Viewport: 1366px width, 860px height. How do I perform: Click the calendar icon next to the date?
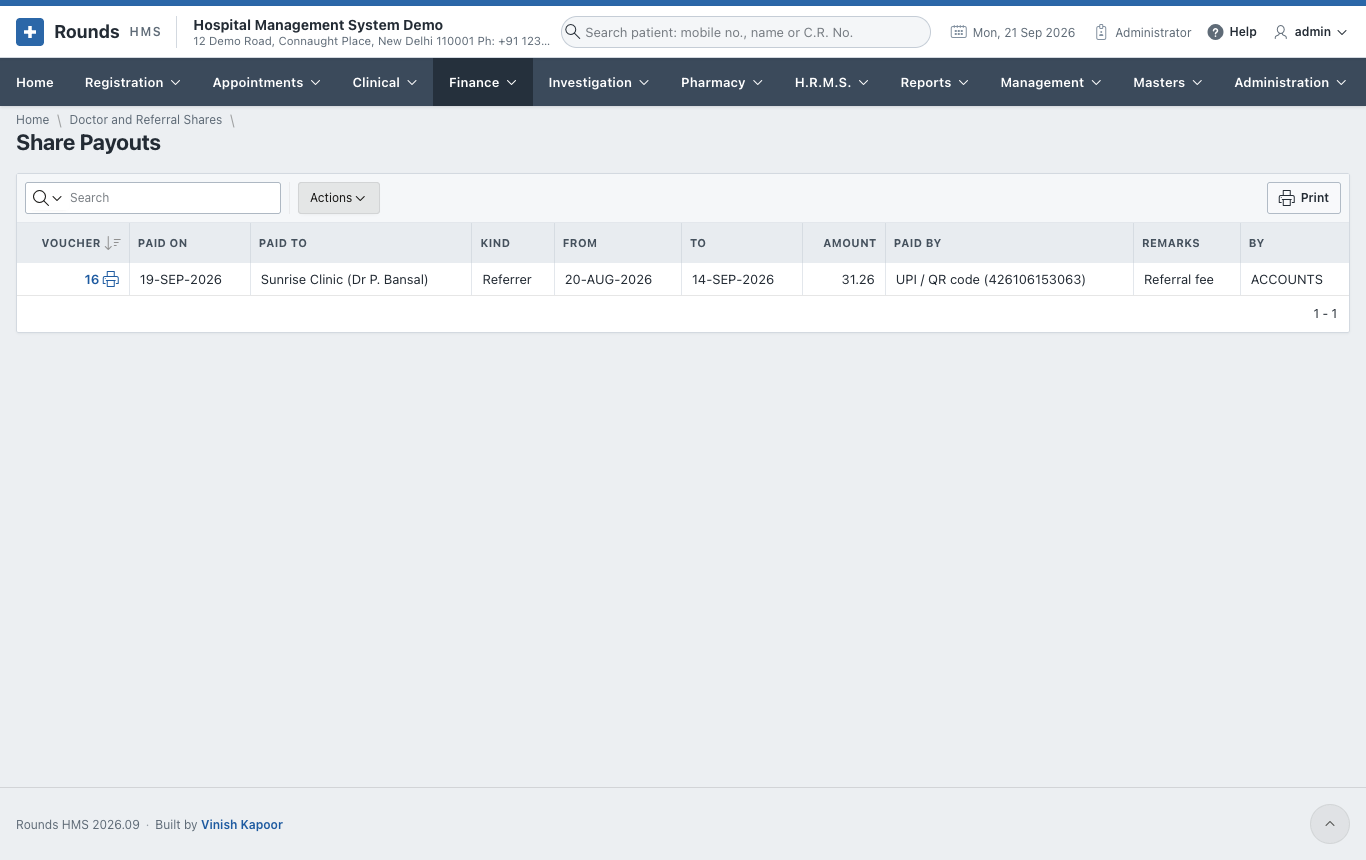(x=958, y=32)
